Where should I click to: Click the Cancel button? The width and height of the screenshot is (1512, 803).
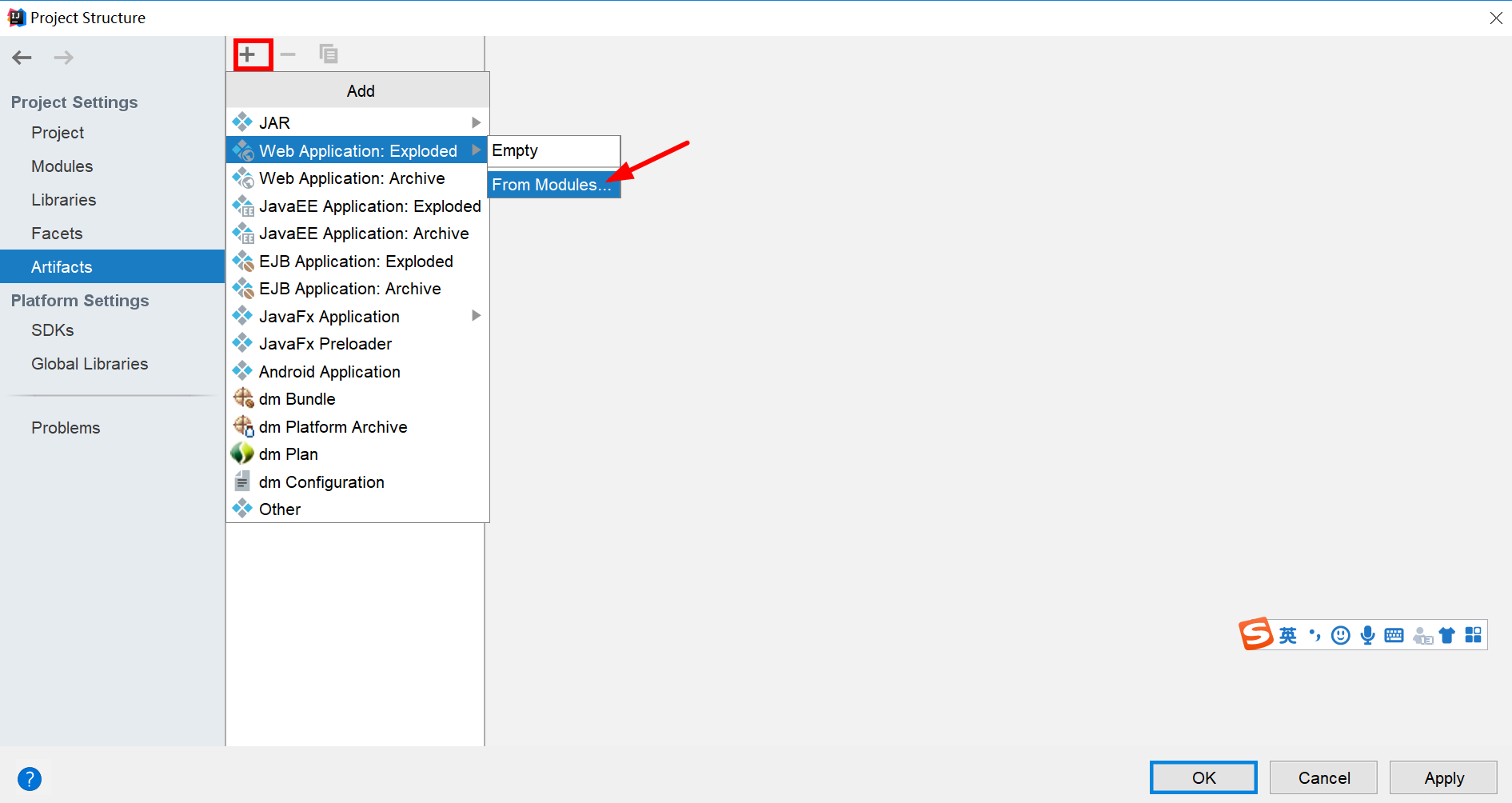1323,777
